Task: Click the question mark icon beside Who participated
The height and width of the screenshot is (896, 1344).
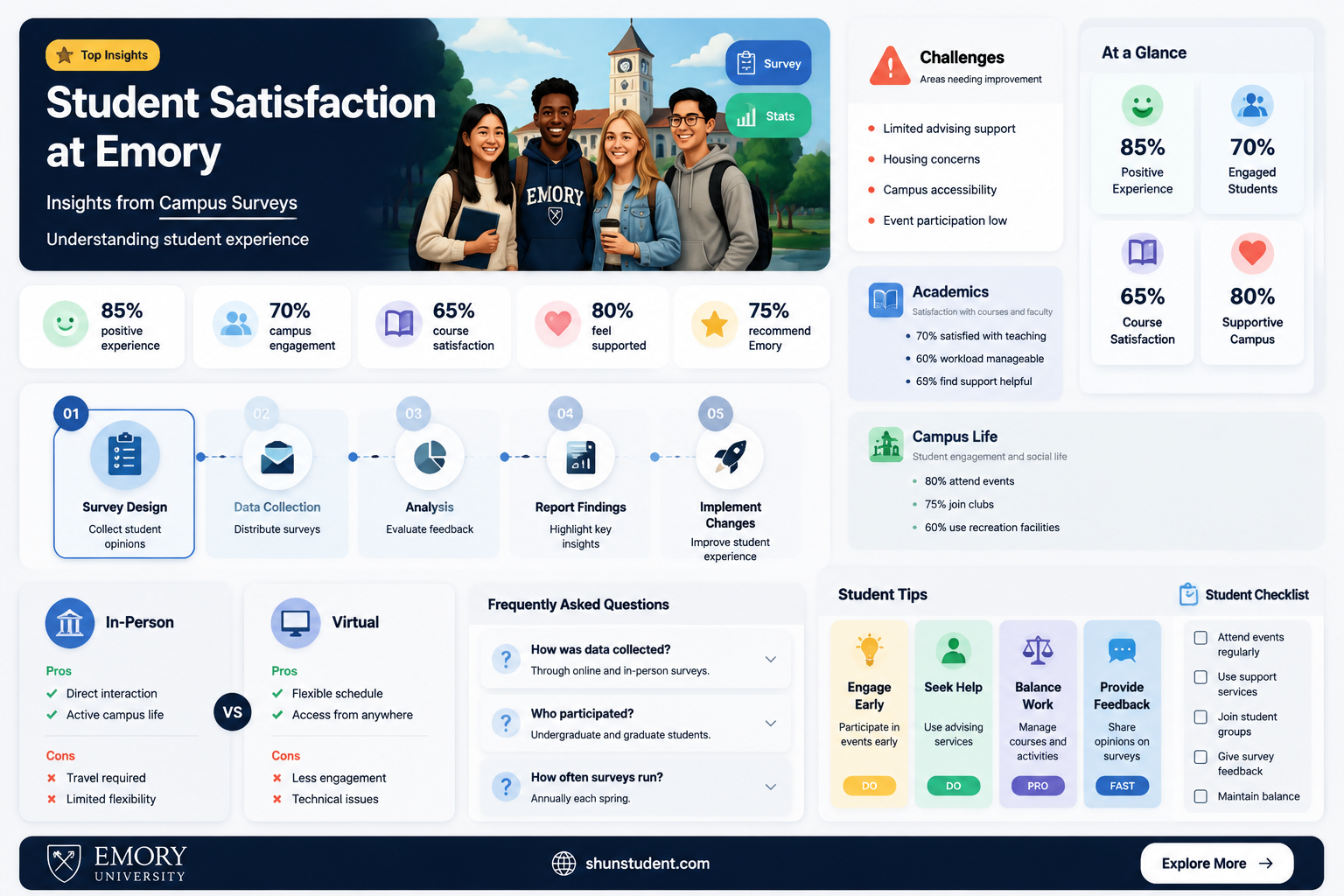Action: tap(506, 723)
